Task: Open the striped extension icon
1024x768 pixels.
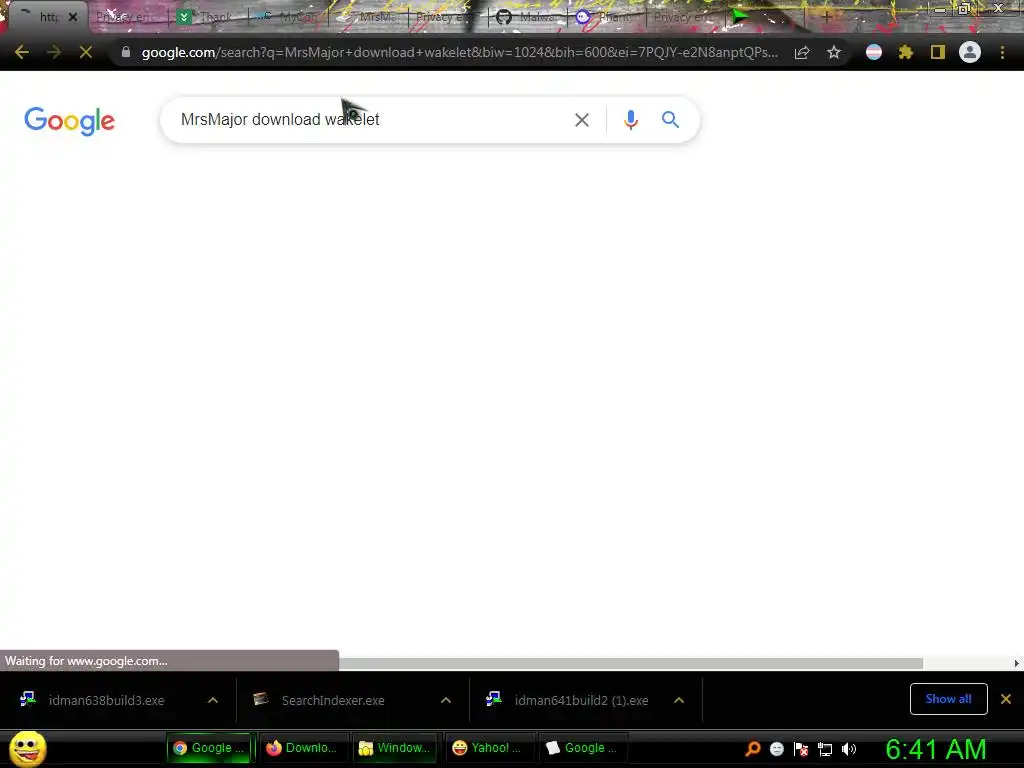Action: (x=874, y=52)
